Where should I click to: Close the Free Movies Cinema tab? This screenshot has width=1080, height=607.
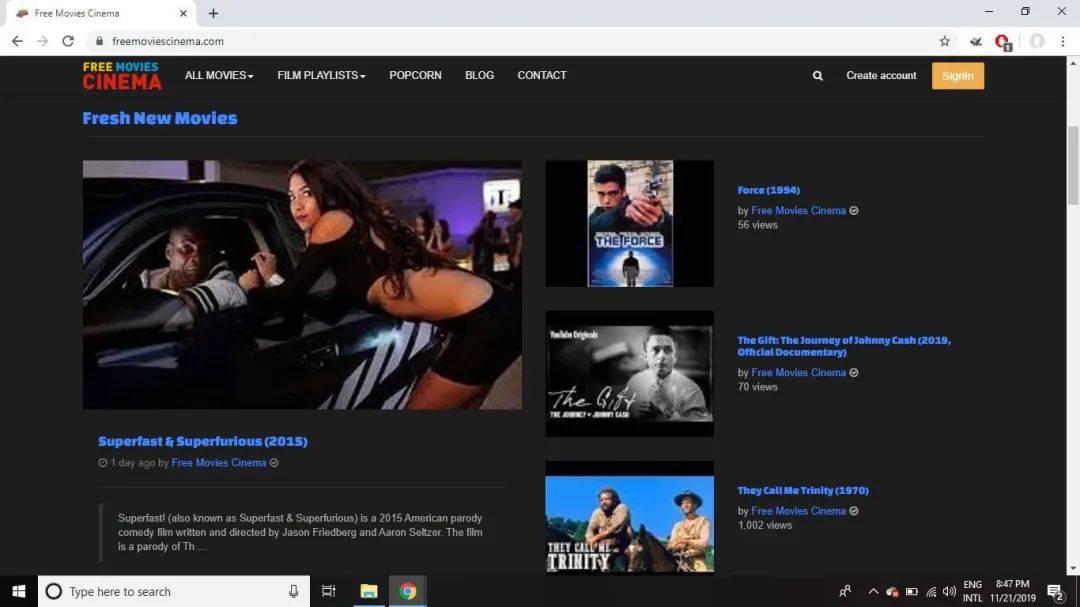tap(183, 13)
